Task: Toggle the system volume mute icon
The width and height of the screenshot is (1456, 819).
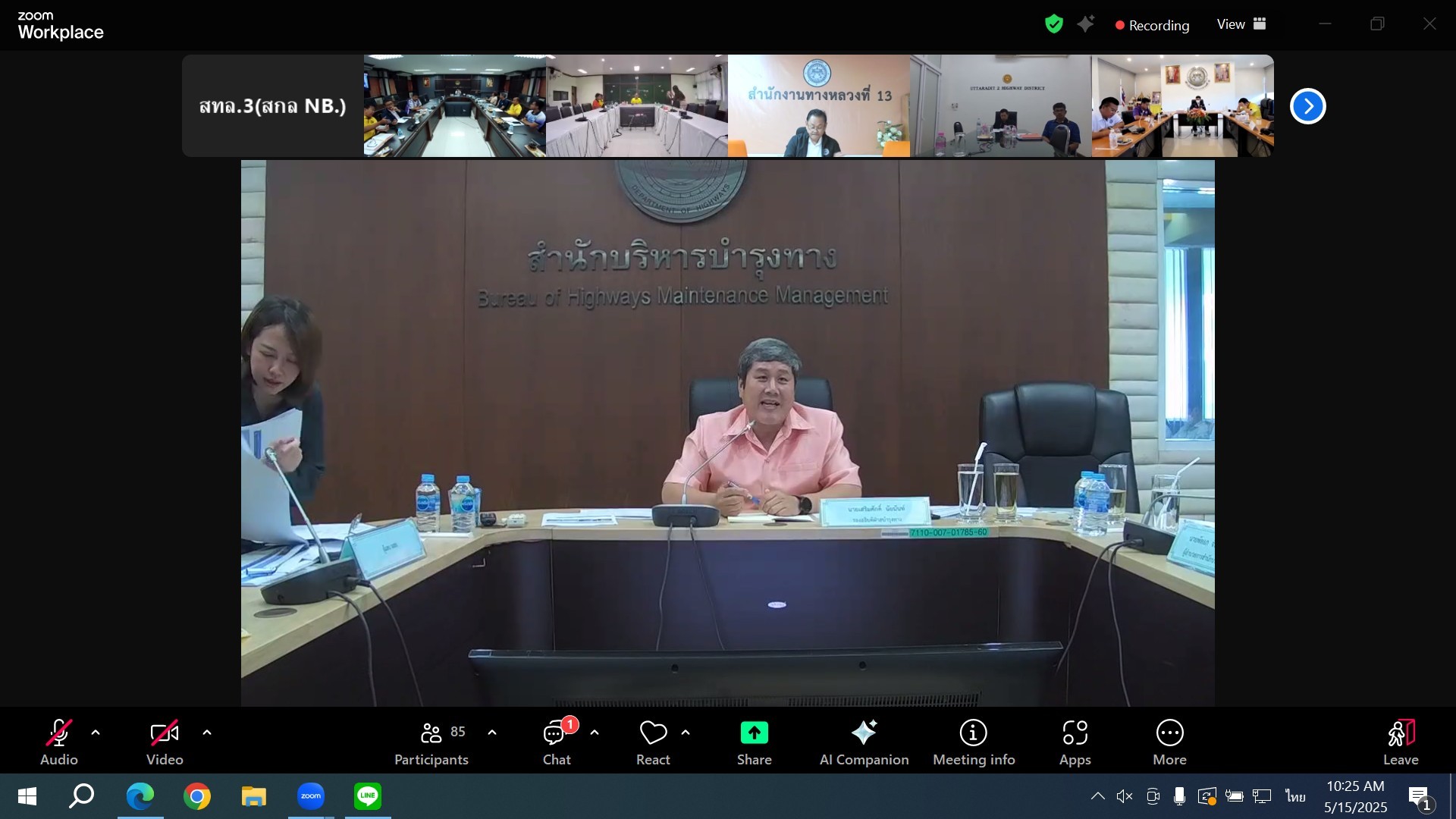Action: [1124, 796]
